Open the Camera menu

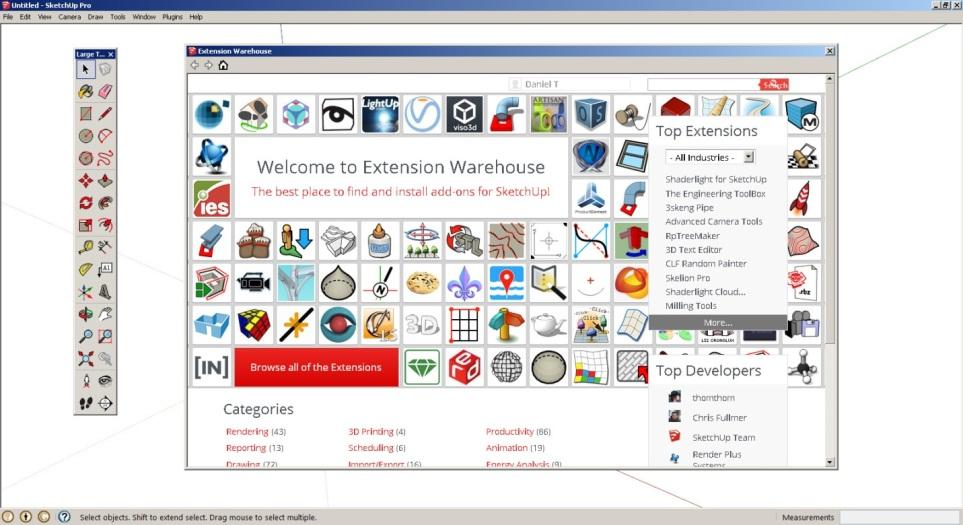69,17
